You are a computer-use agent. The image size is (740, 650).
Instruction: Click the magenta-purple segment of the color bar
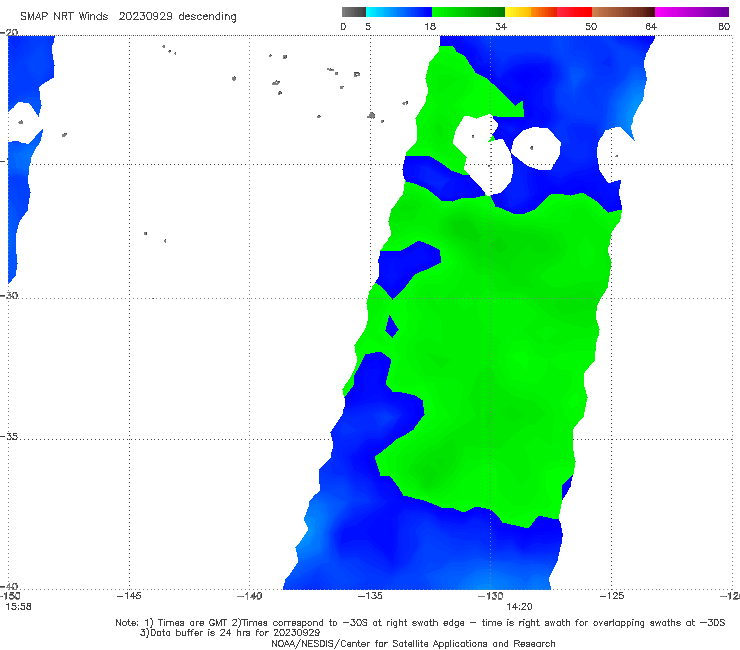(x=692, y=12)
